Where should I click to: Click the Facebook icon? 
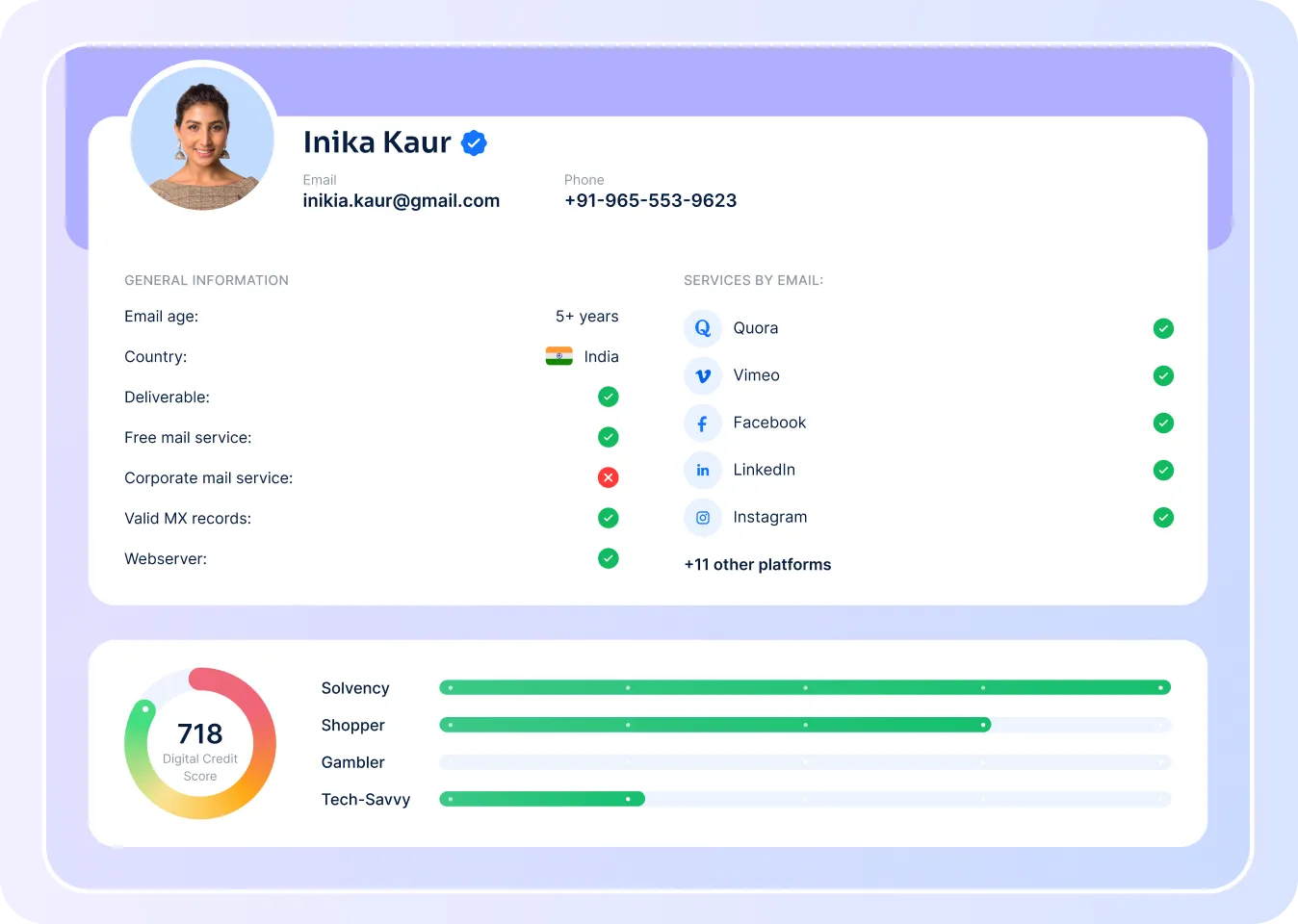(x=703, y=423)
